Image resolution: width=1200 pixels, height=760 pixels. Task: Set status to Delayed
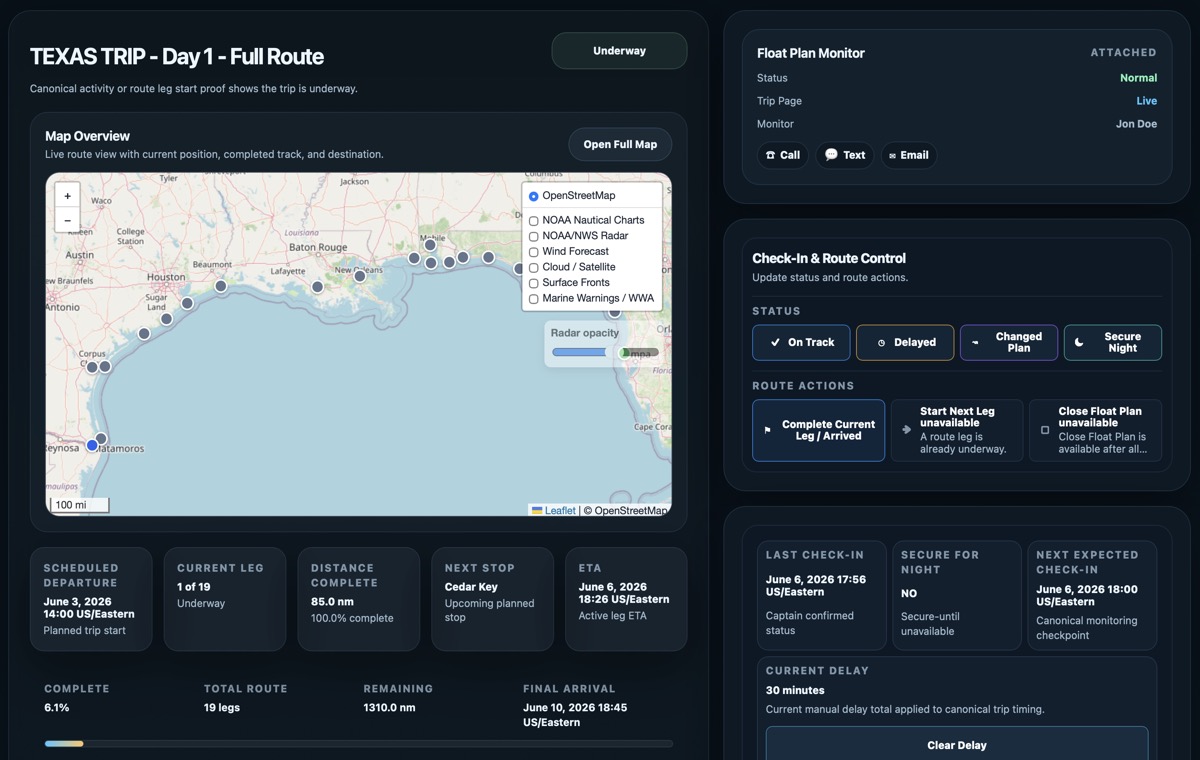coord(905,342)
